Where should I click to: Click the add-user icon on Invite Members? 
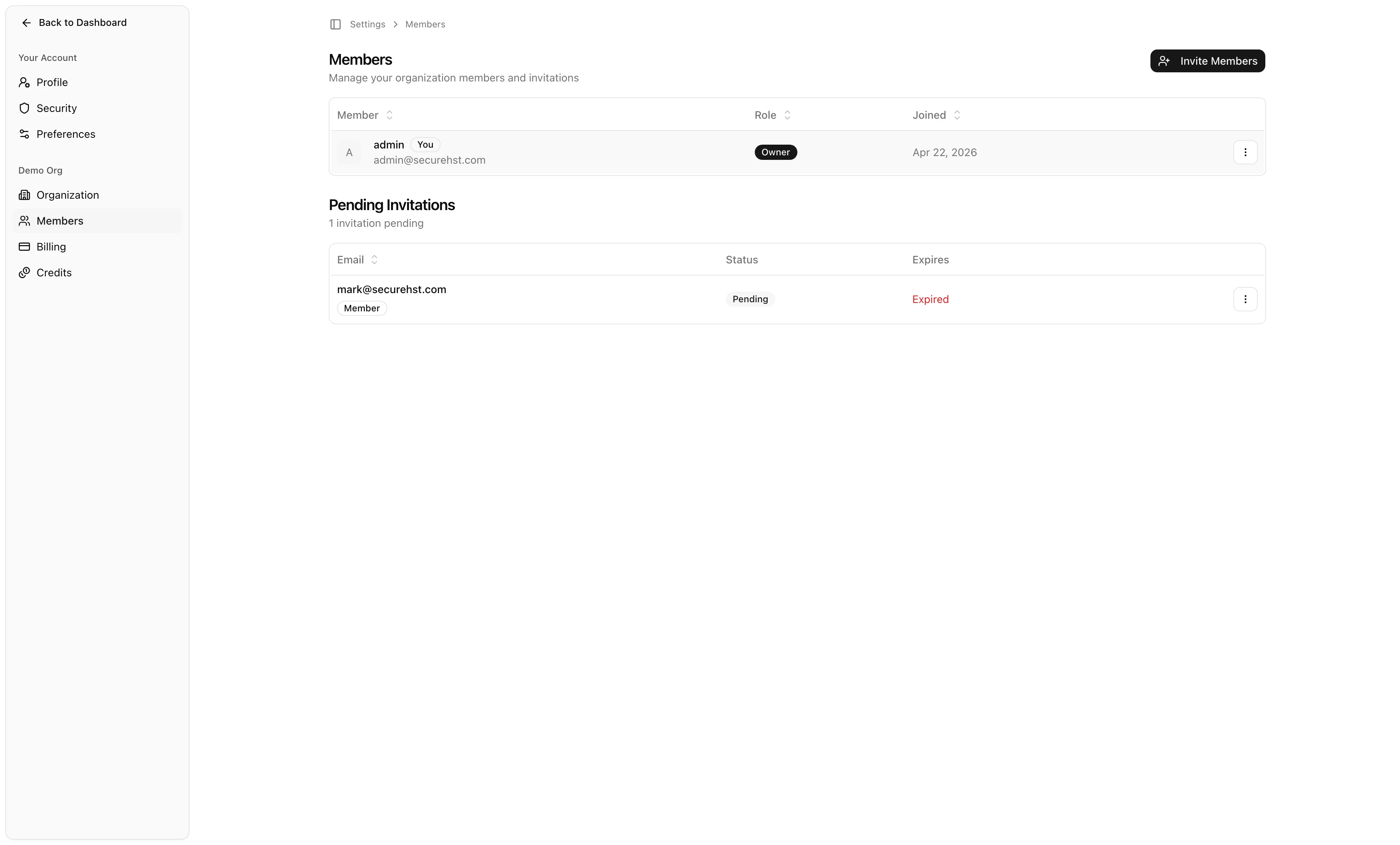1164,61
